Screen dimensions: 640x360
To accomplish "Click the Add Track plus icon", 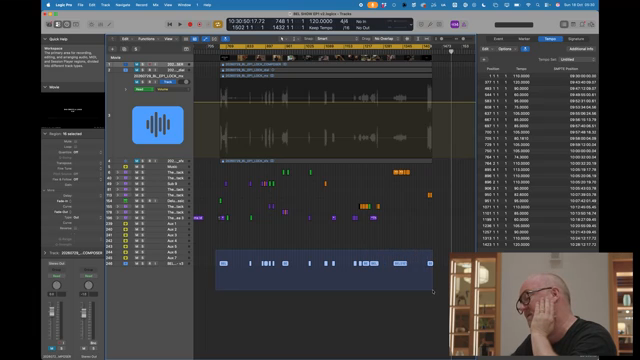I will [x=112, y=49].
